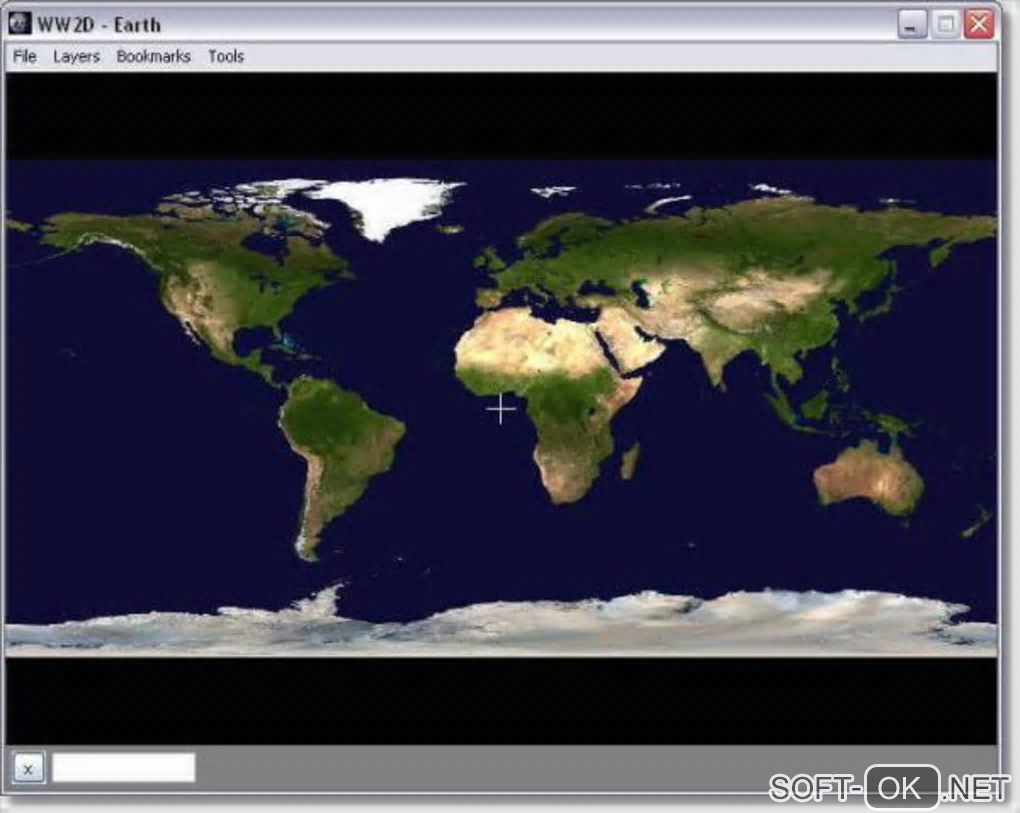The width and height of the screenshot is (1020, 813).
Task: Click on Madagascar island on the map
Action: pos(630,460)
